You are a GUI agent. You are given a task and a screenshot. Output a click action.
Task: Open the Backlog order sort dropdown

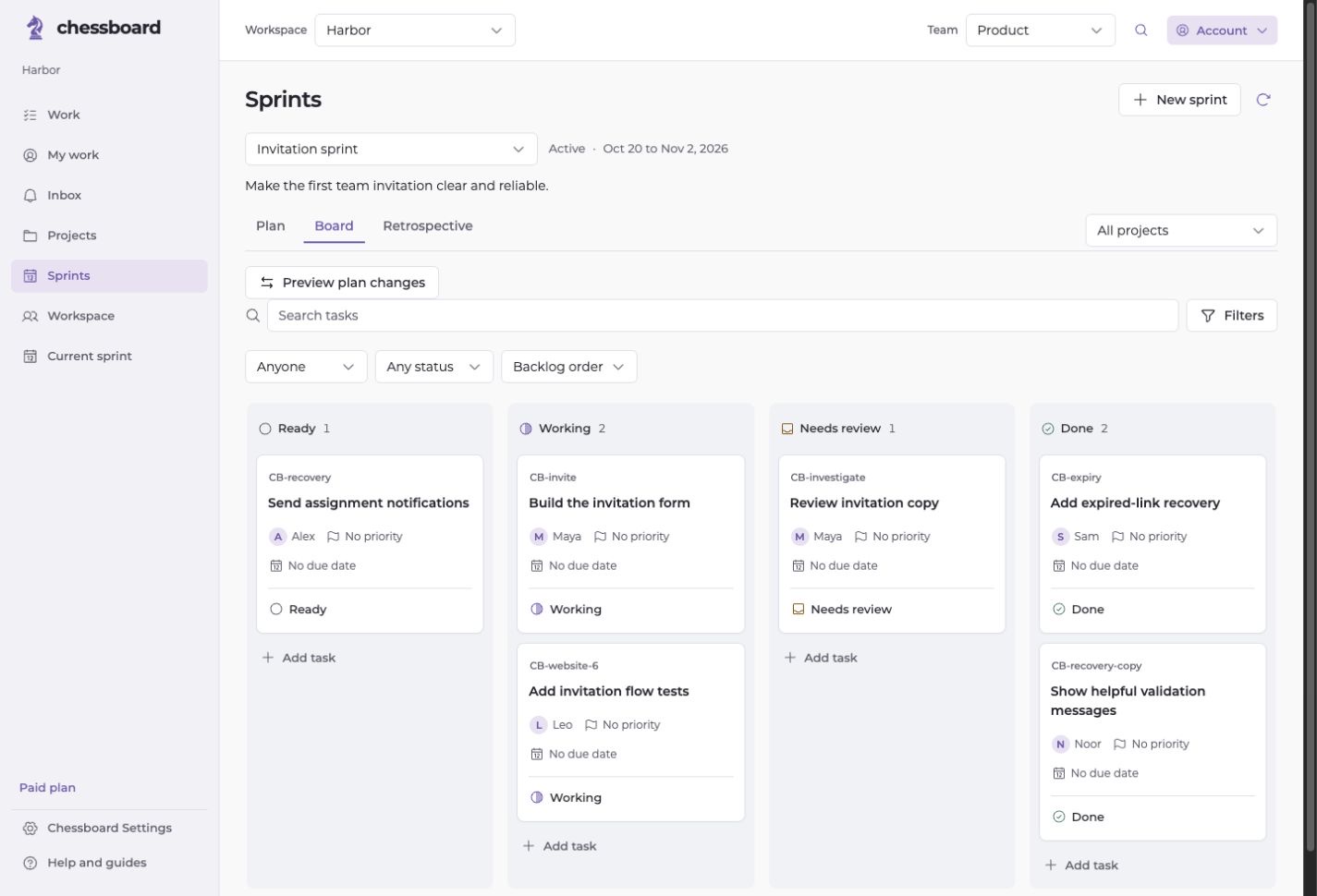pyautogui.click(x=568, y=367)
